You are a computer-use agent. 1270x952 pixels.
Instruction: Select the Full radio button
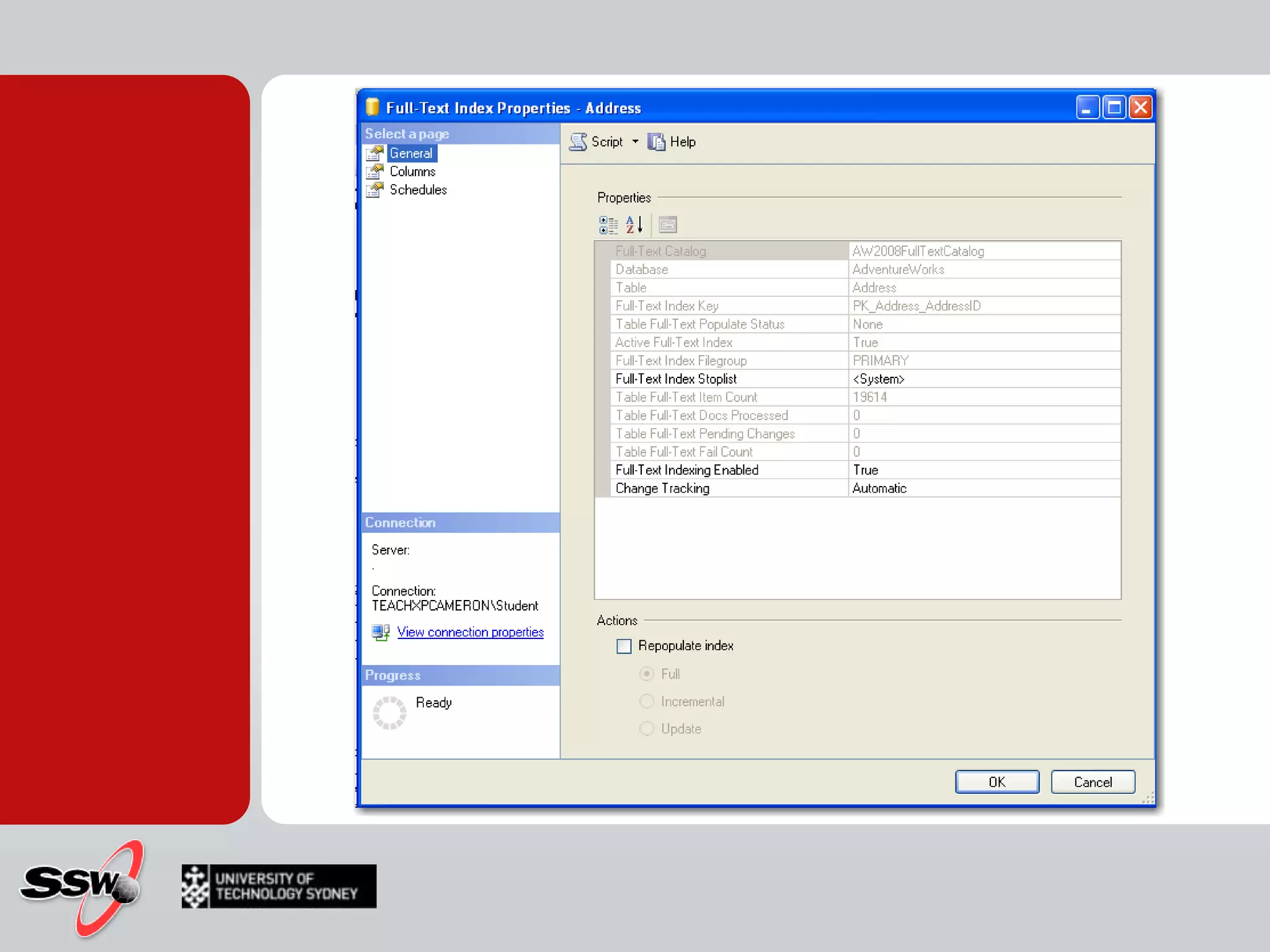647,674
